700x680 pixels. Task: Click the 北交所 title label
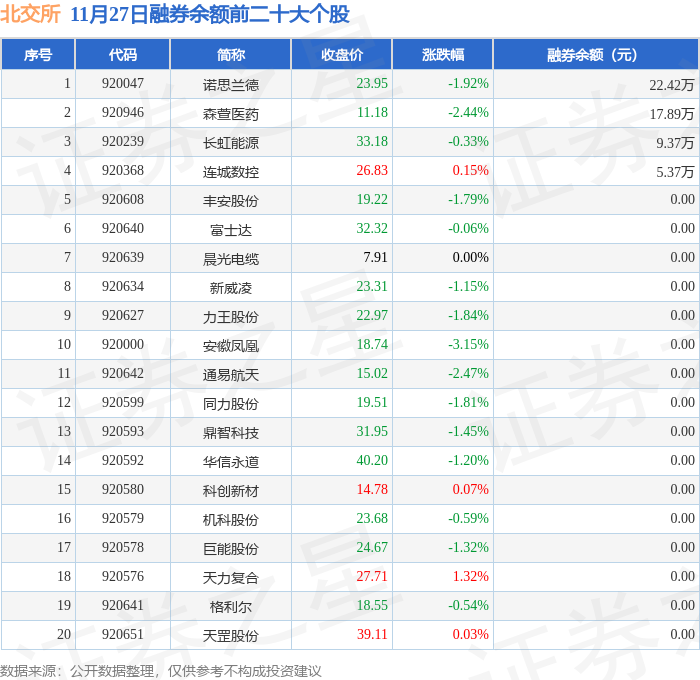(30, 13)
